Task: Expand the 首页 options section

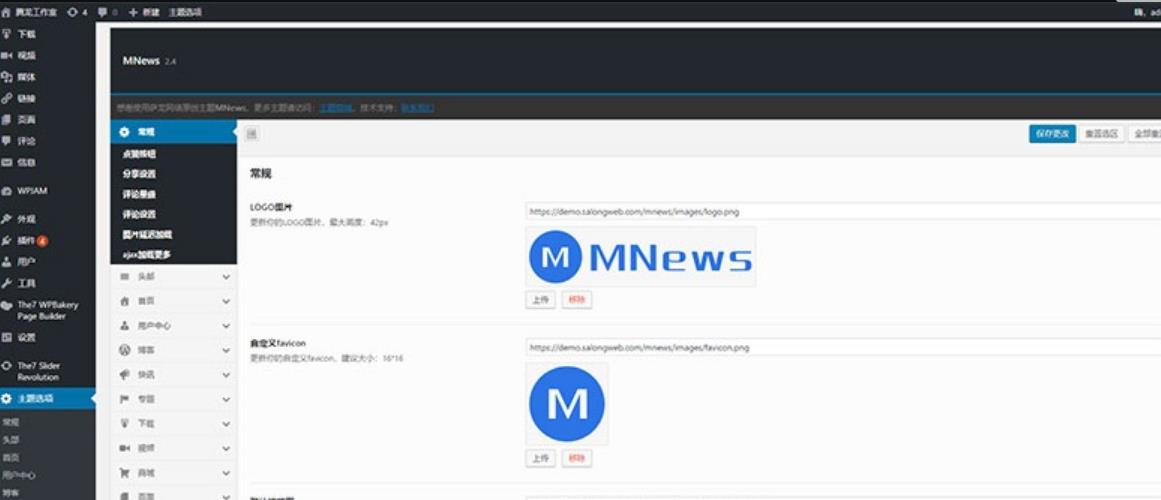Action: coord(226,301)
